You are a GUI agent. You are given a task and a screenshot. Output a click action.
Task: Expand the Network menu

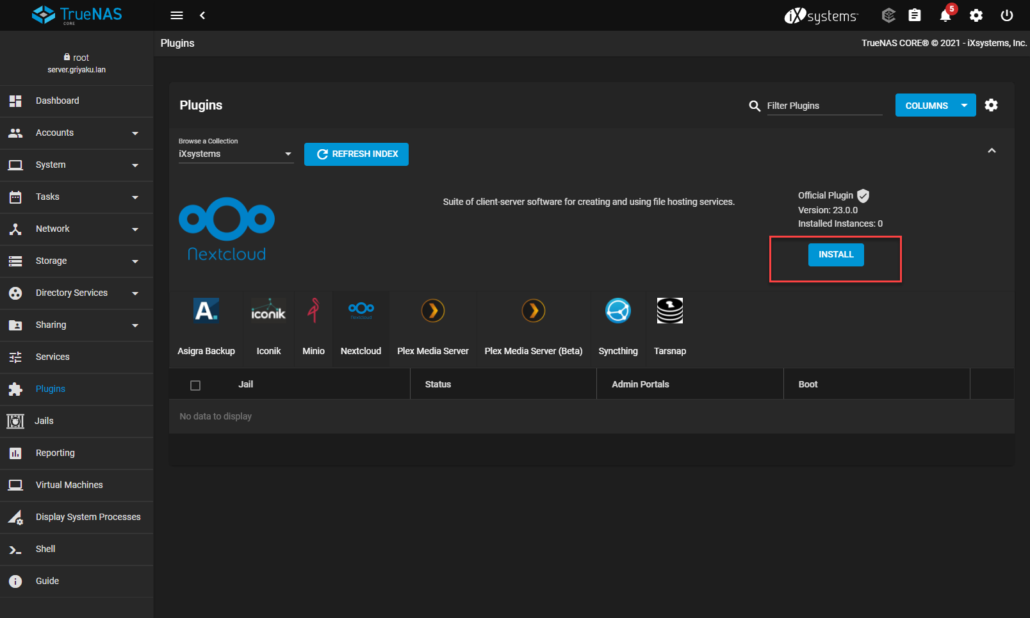pos(76,229)
